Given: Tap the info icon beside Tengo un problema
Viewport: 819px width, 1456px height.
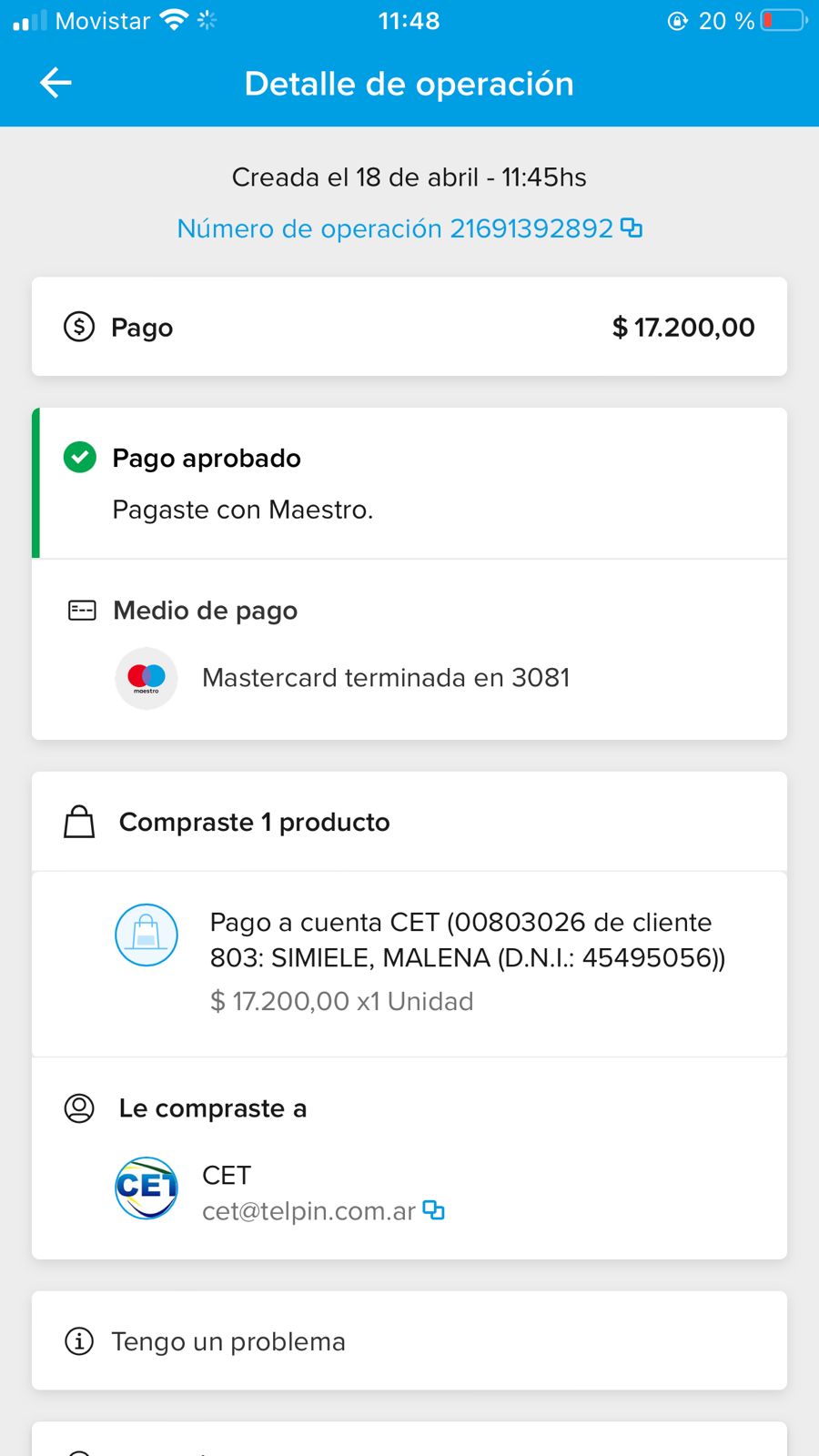Looking at the screenshot, I should (79, 1341).
